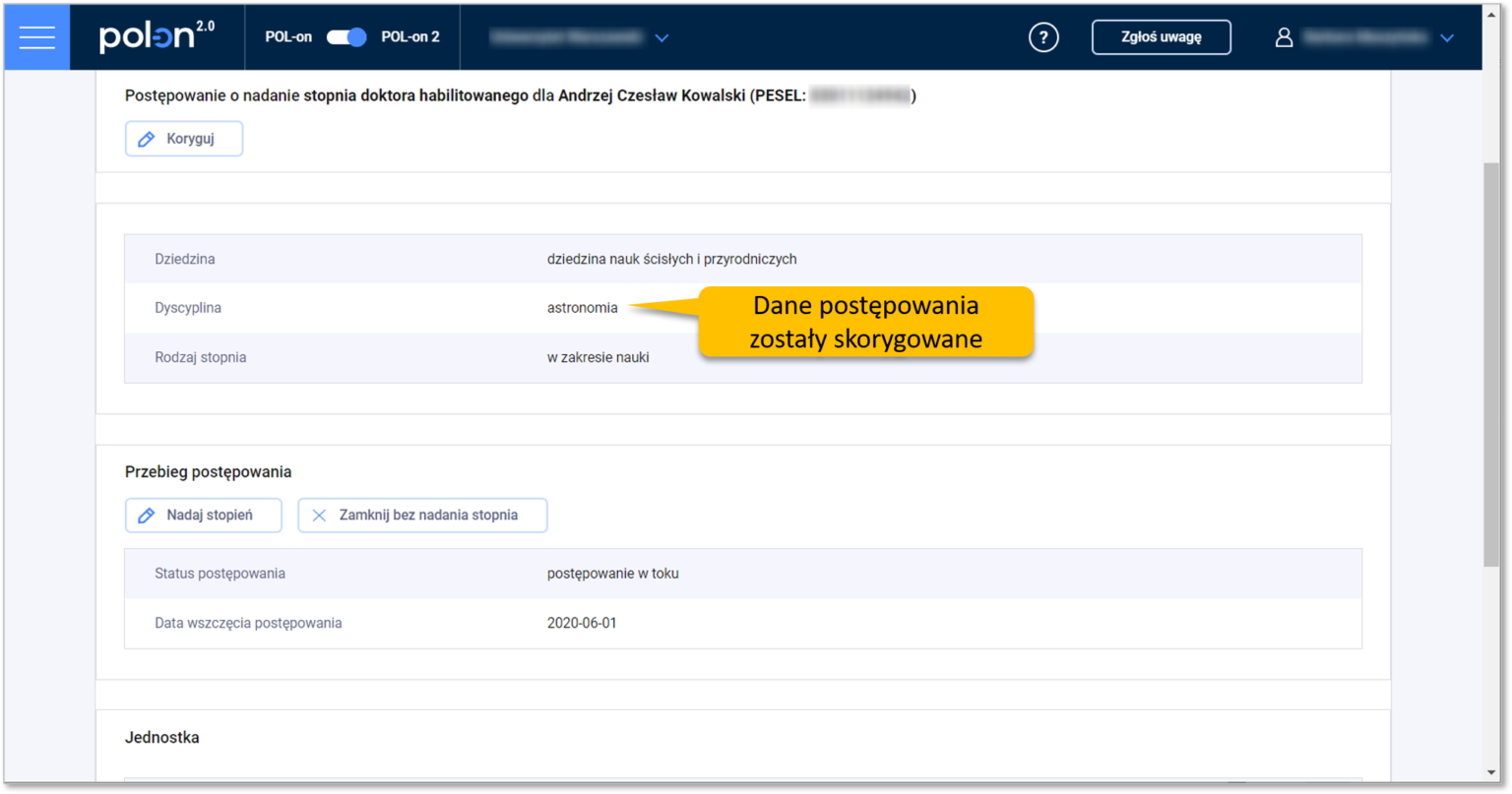This screenshot has width=1512, height=794.
Task: Select the w zakresie nauki value
Action: click(x=598, y=357)
